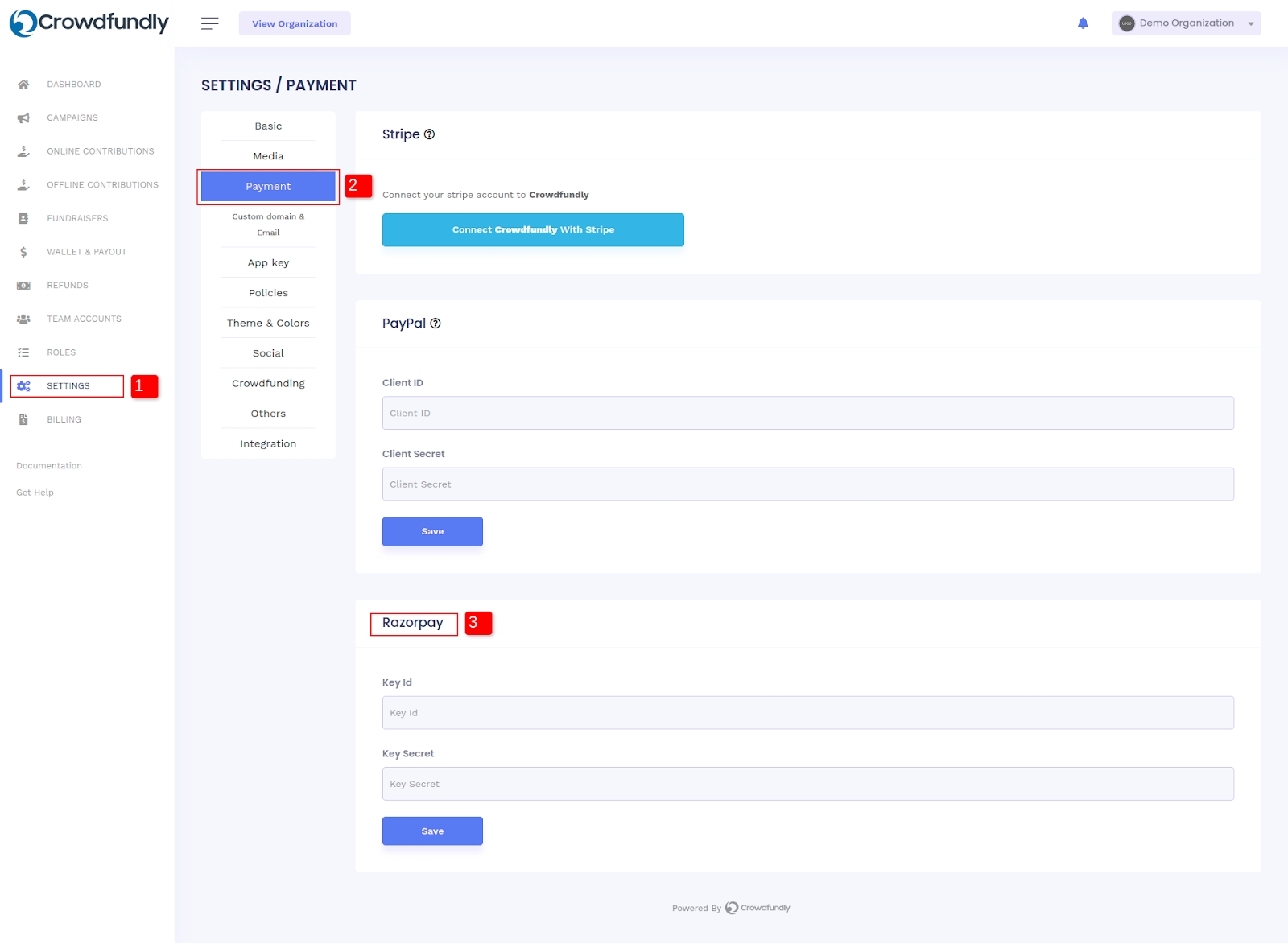Open the Billing section
This screenshot has height=944, width=1288.
tap(64, 420)
